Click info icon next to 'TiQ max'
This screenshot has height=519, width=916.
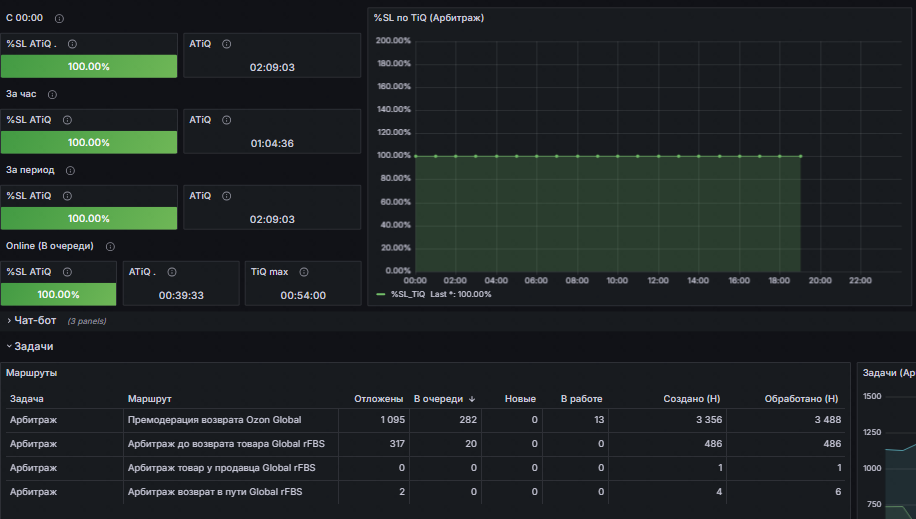point(304,272)
